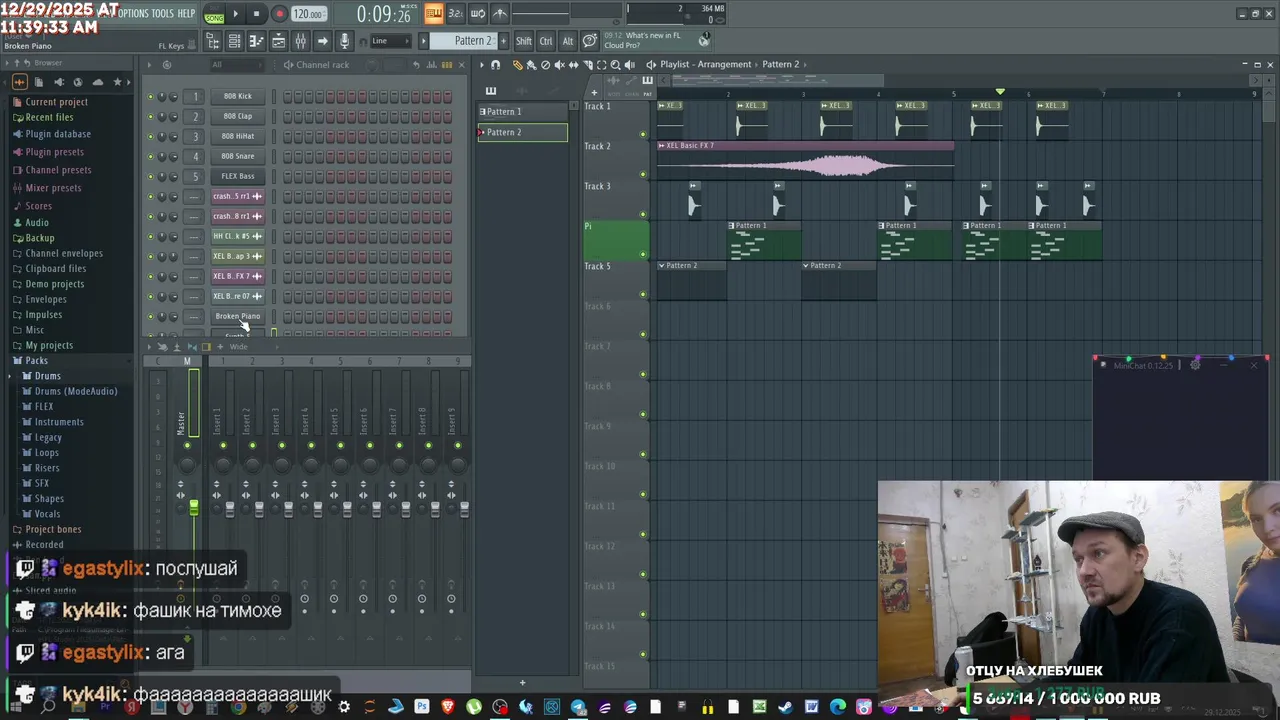Mute the FLEX Bass channel
The height and width of the screenshot is (720, 1280).
click(x=151, y=177)
